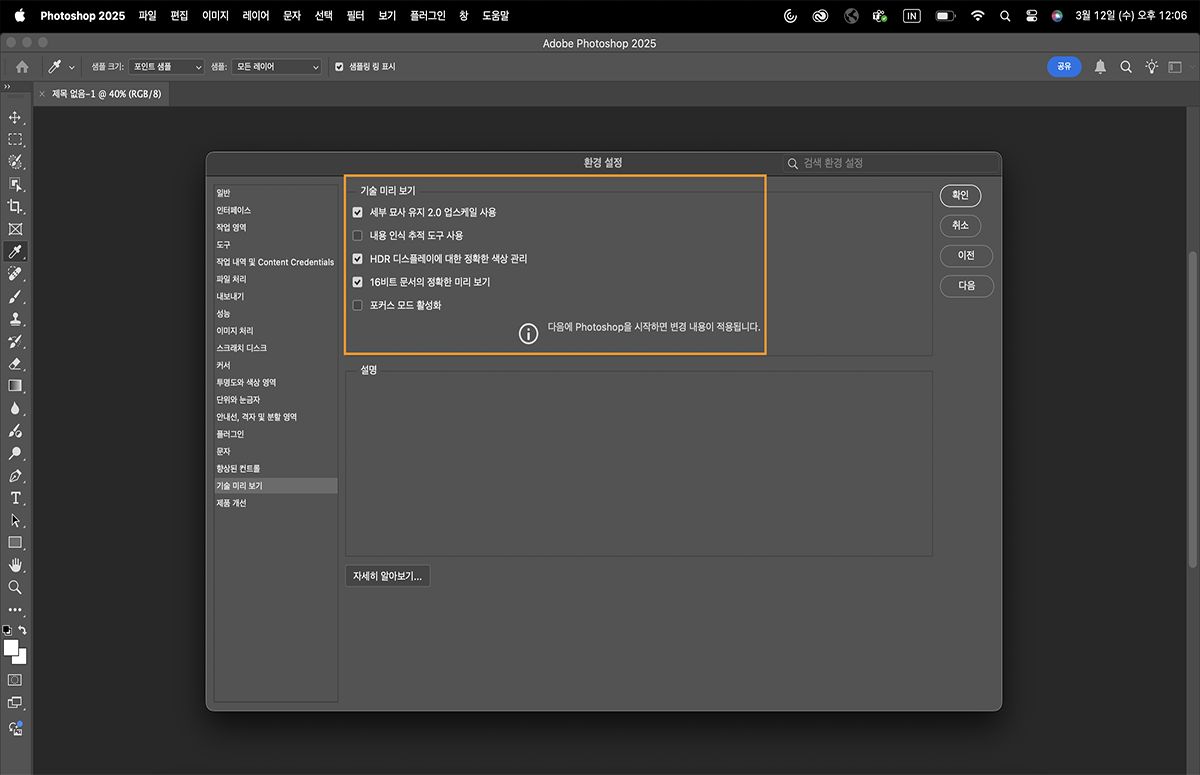Uncheck HDR 디스플레이에 대한 정확한 색상 관리
The height and width of the screenshot is (775, 1200).
click(x=358, y=259)
